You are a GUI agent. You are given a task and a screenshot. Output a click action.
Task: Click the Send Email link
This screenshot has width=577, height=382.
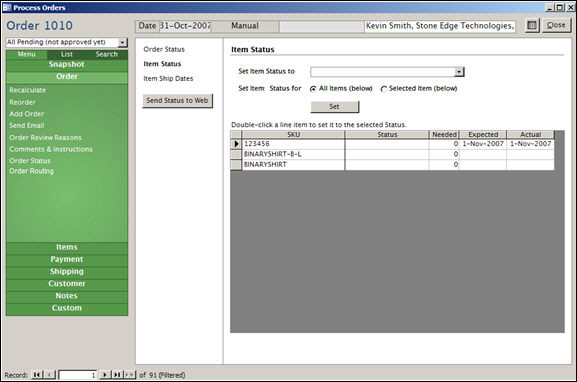[26, 125]
